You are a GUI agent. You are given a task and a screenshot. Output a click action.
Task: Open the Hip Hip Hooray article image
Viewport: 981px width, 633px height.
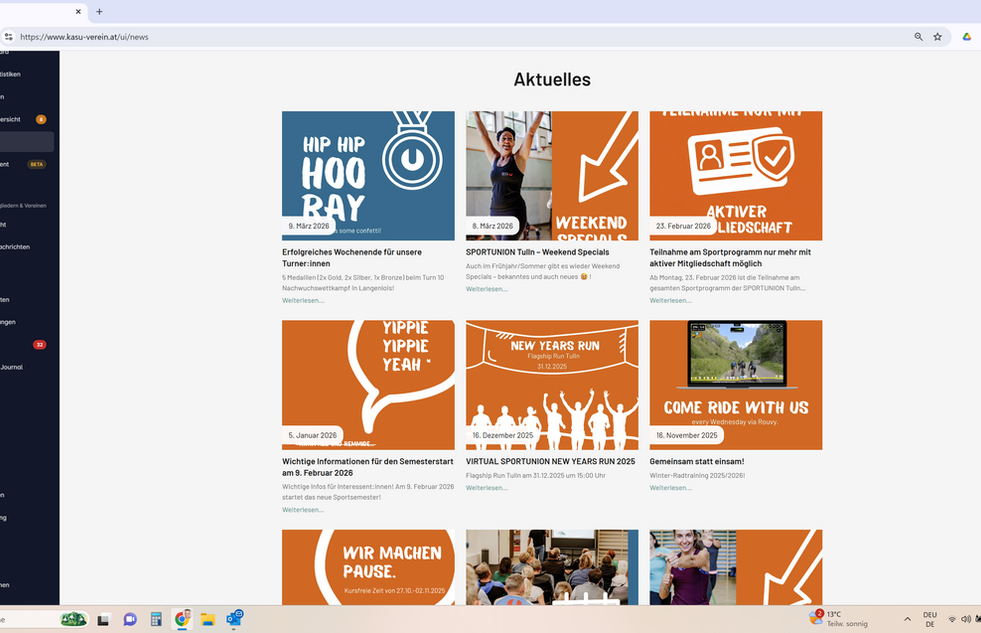[368, 176]
